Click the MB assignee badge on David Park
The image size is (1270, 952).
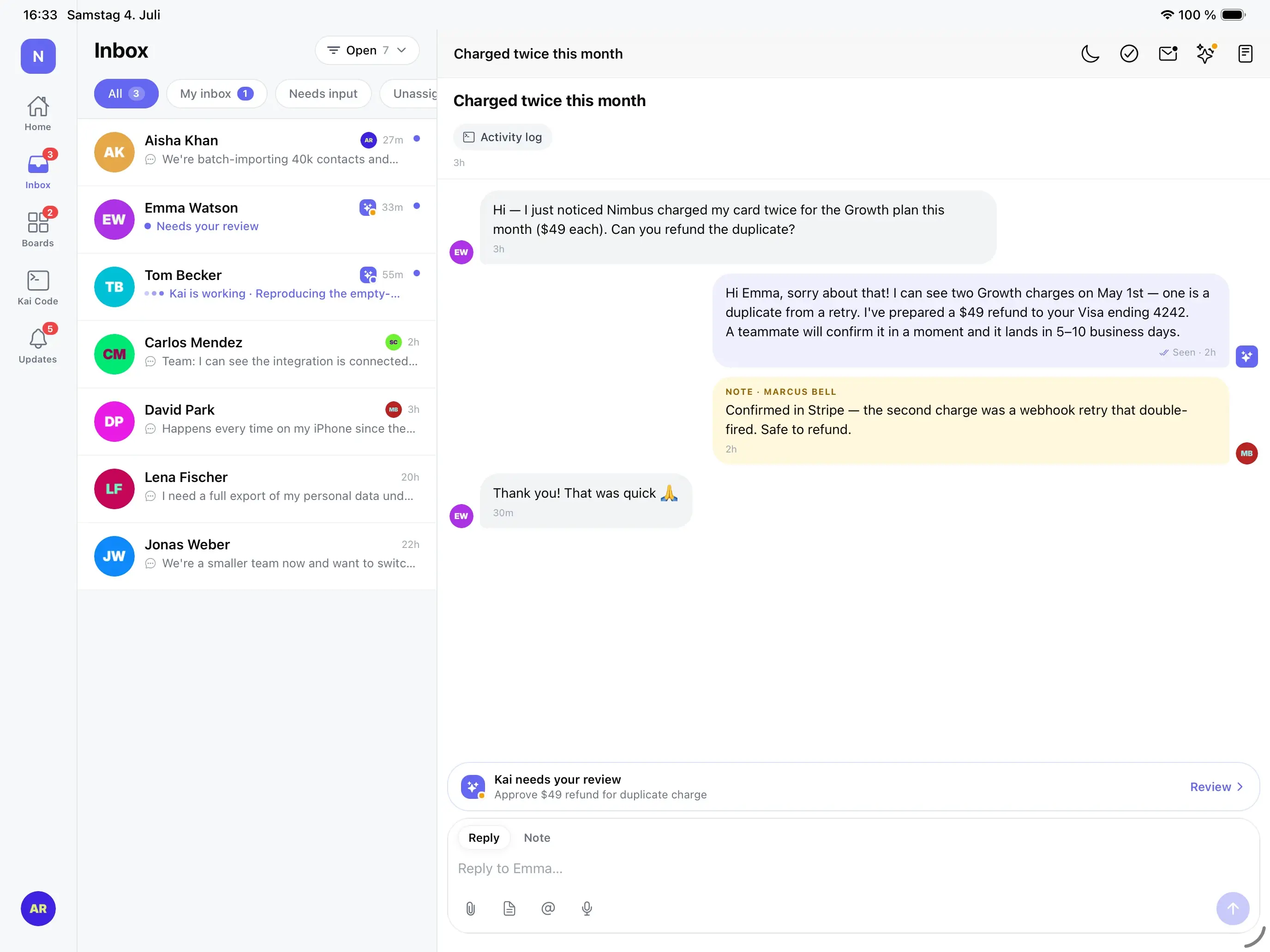(x=393, y=409)
